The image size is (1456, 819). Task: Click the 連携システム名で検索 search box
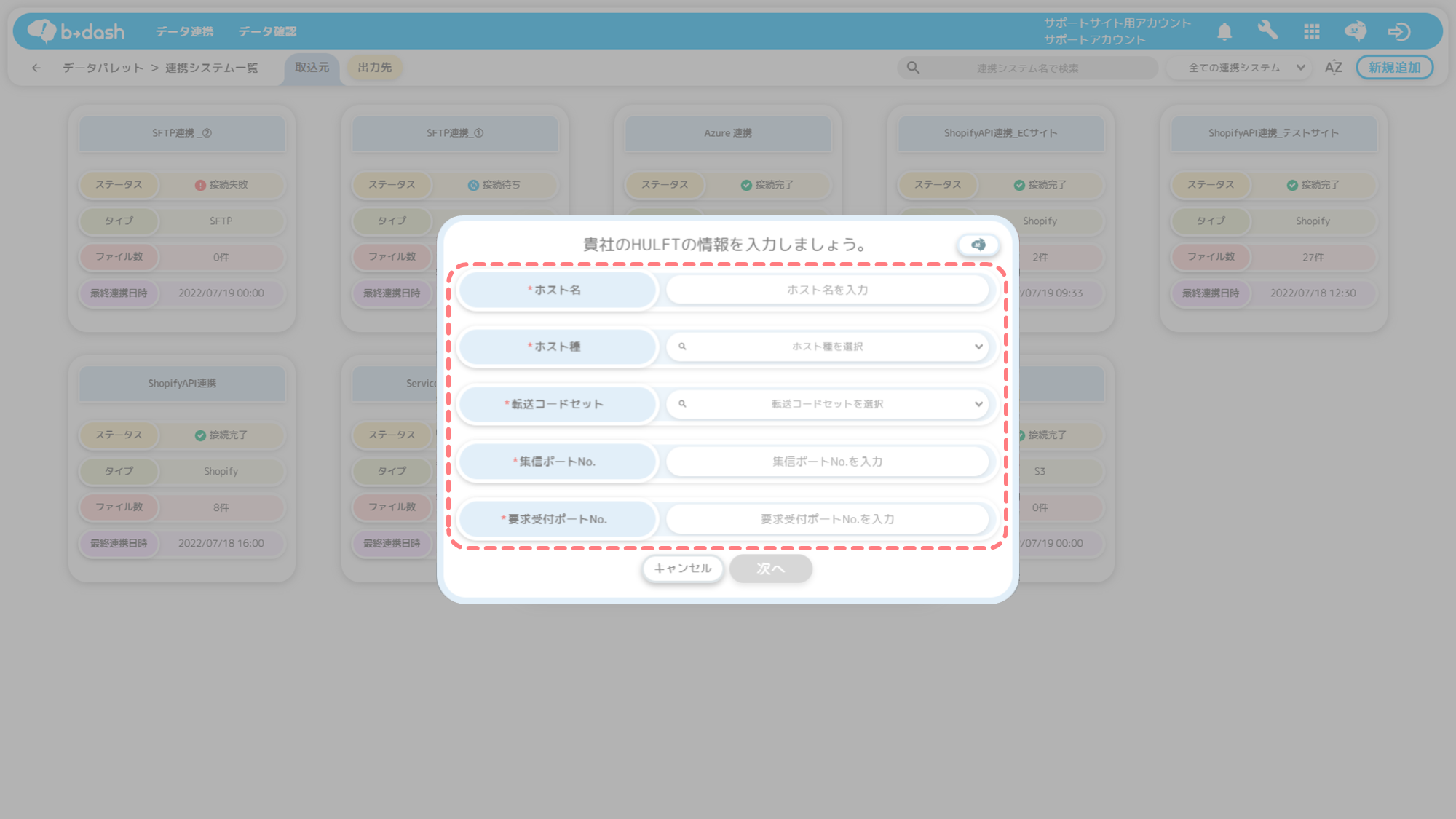(1027, 68)
